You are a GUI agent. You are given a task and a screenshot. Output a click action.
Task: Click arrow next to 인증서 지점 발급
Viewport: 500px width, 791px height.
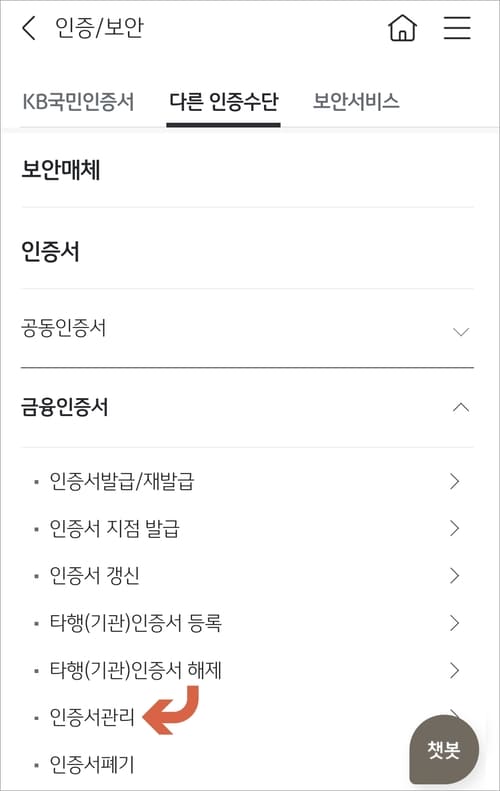point(455,528)
